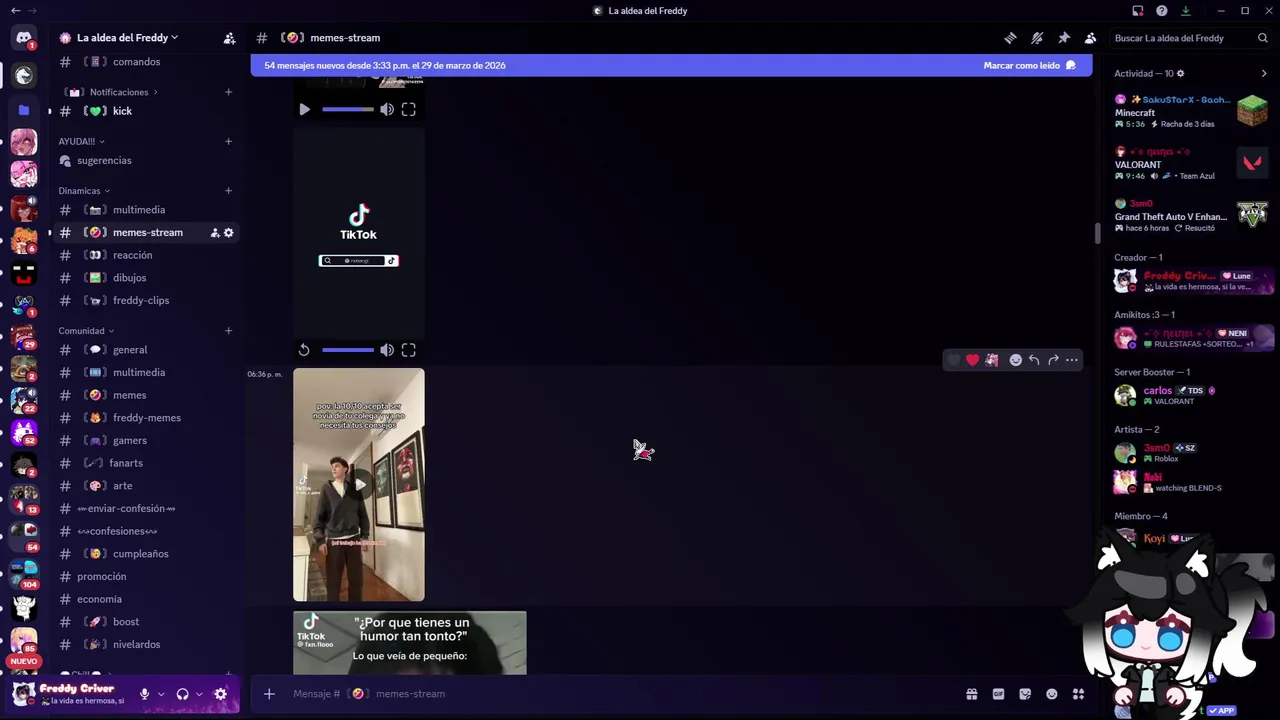Add channel to Comunidad category
The width and height of the screenshot is (1280, 720).
[x=228, y=330]
